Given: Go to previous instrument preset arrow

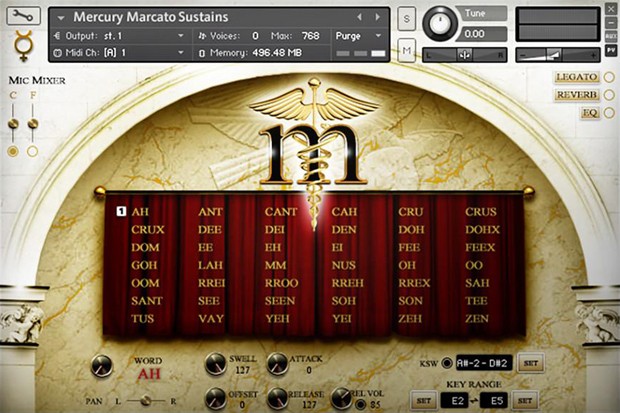Looking at the screenshot, I should click(359, 17).
